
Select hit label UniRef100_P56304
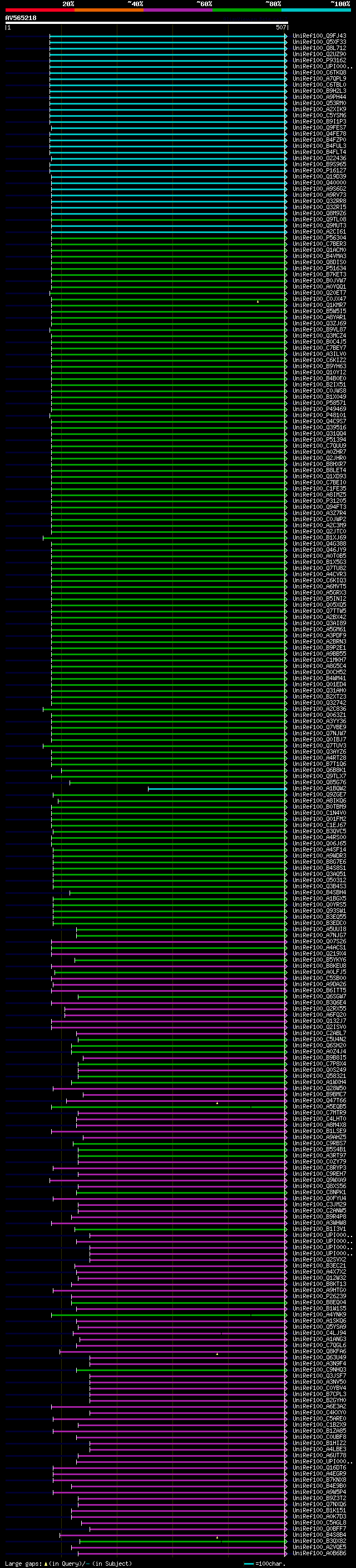(319, 238)
